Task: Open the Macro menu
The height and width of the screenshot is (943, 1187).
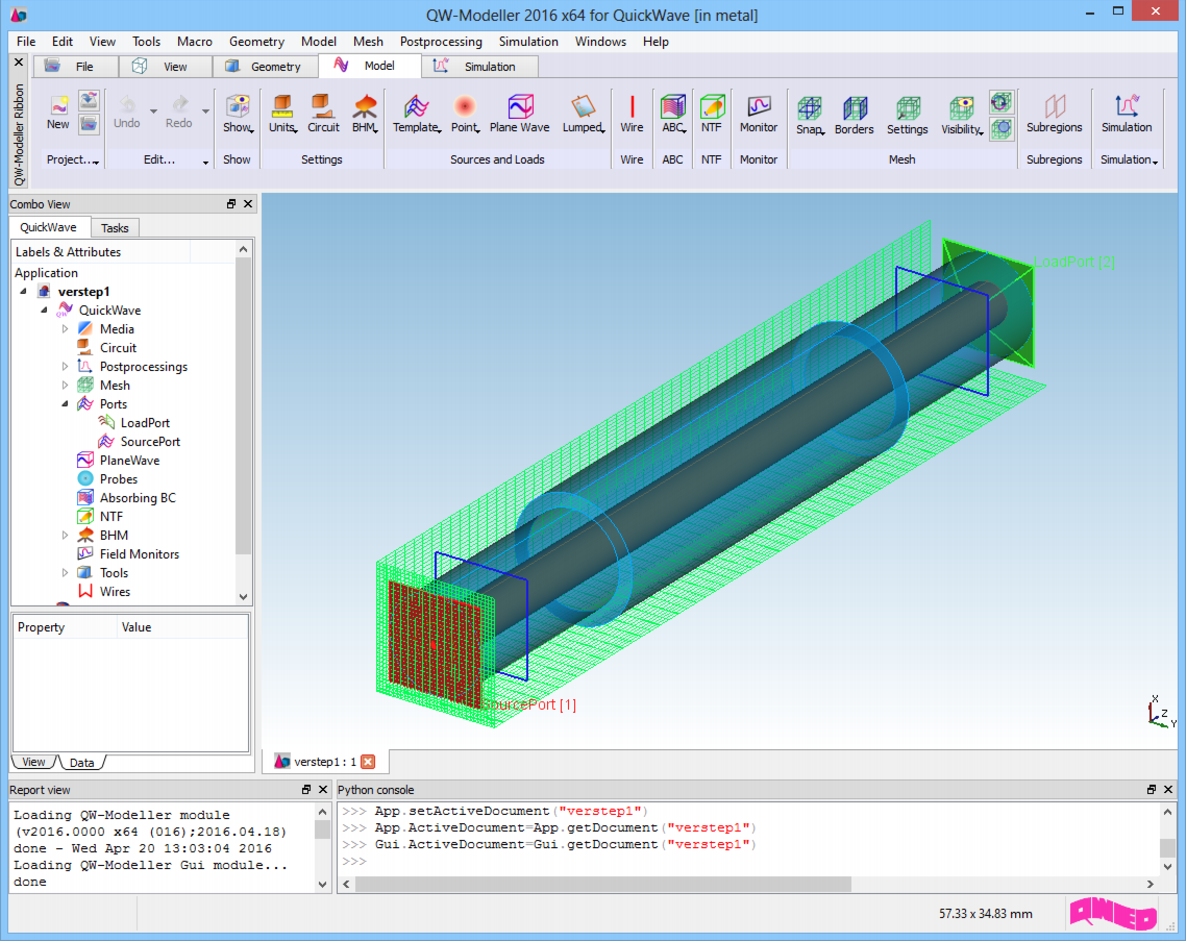Action: click(x=195, y=42)
